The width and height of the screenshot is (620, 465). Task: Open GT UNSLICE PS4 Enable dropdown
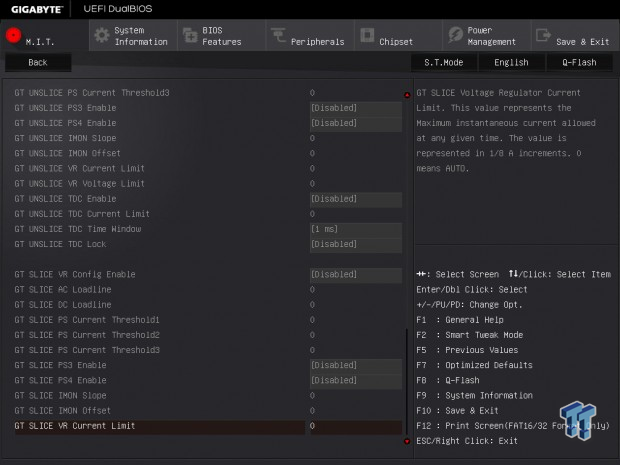click(356, 123)
